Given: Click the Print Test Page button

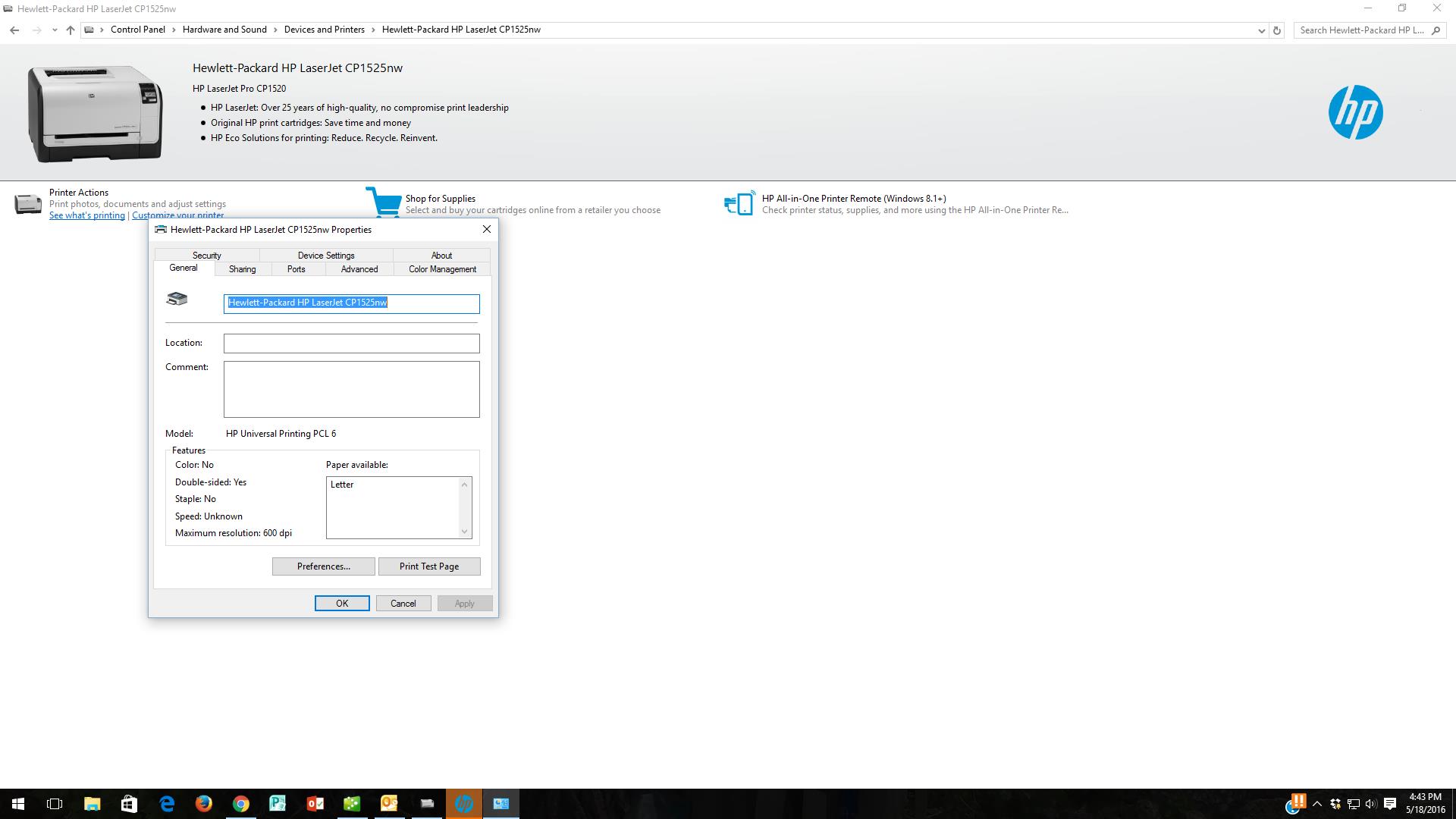Looking at the screenshot, I should [x=428, y=566].
